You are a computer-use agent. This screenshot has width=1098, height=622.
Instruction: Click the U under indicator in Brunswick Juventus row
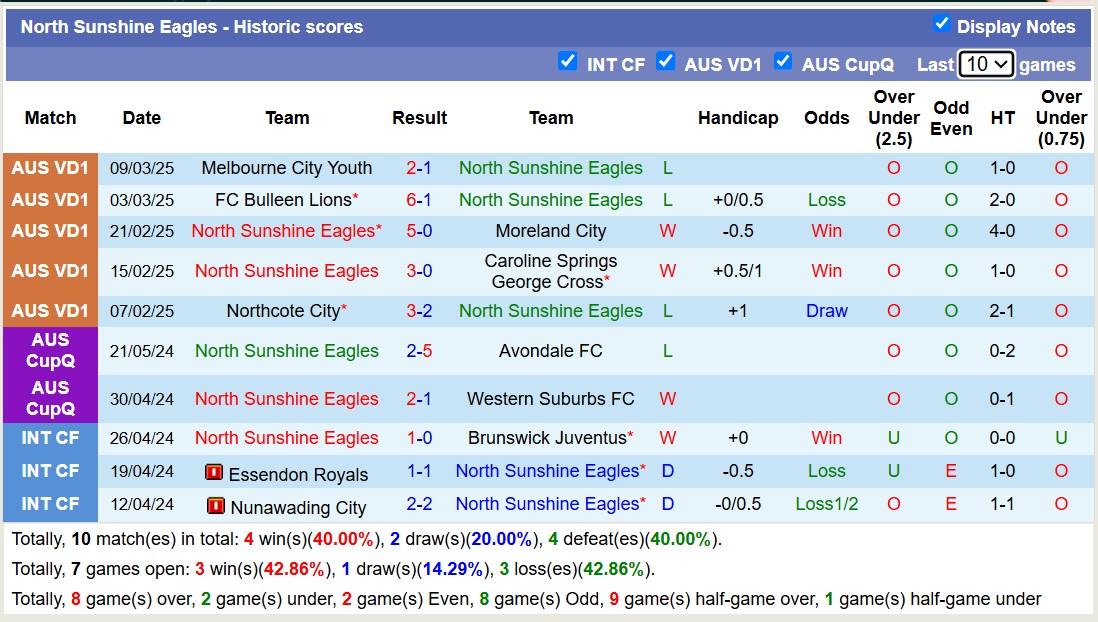tap(893, 438)
